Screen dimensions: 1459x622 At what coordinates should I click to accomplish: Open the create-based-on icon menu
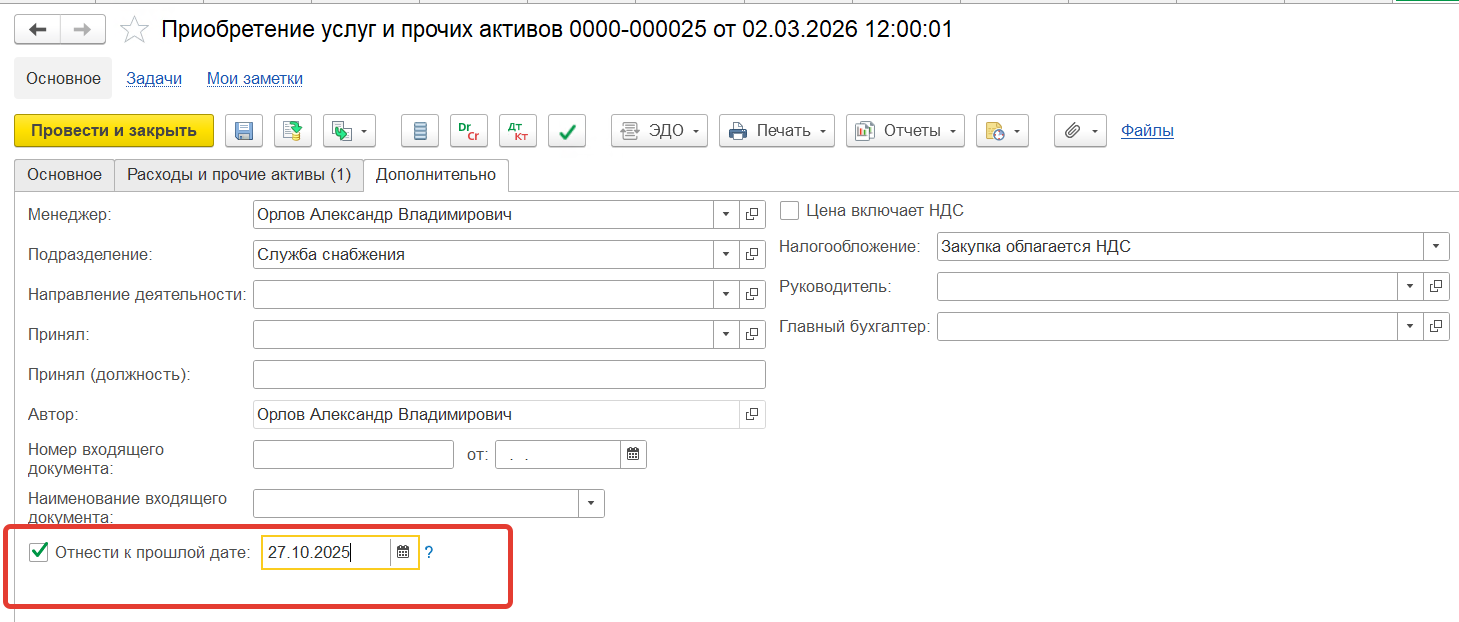pos(349,131)
